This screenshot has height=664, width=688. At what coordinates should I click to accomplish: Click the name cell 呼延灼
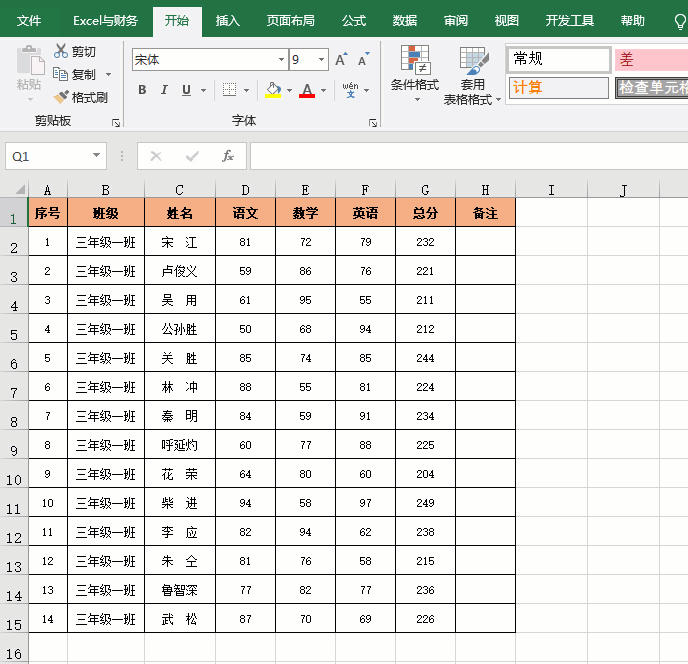(x=179, y=445)
